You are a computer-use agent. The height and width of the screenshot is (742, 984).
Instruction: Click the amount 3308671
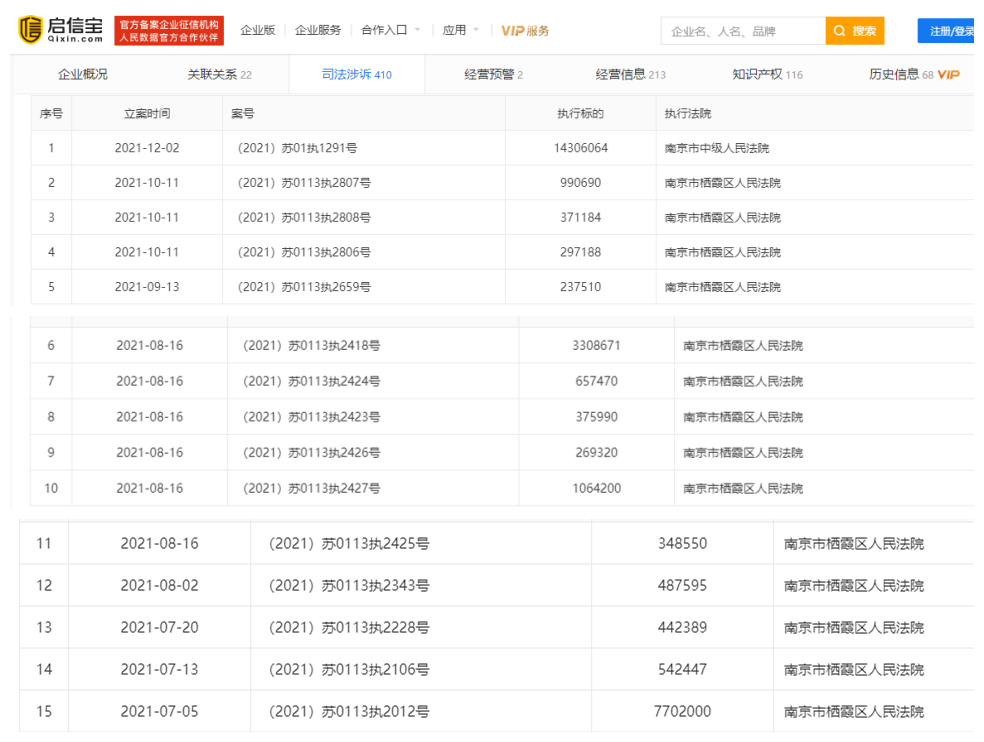(x=596, y=345)
